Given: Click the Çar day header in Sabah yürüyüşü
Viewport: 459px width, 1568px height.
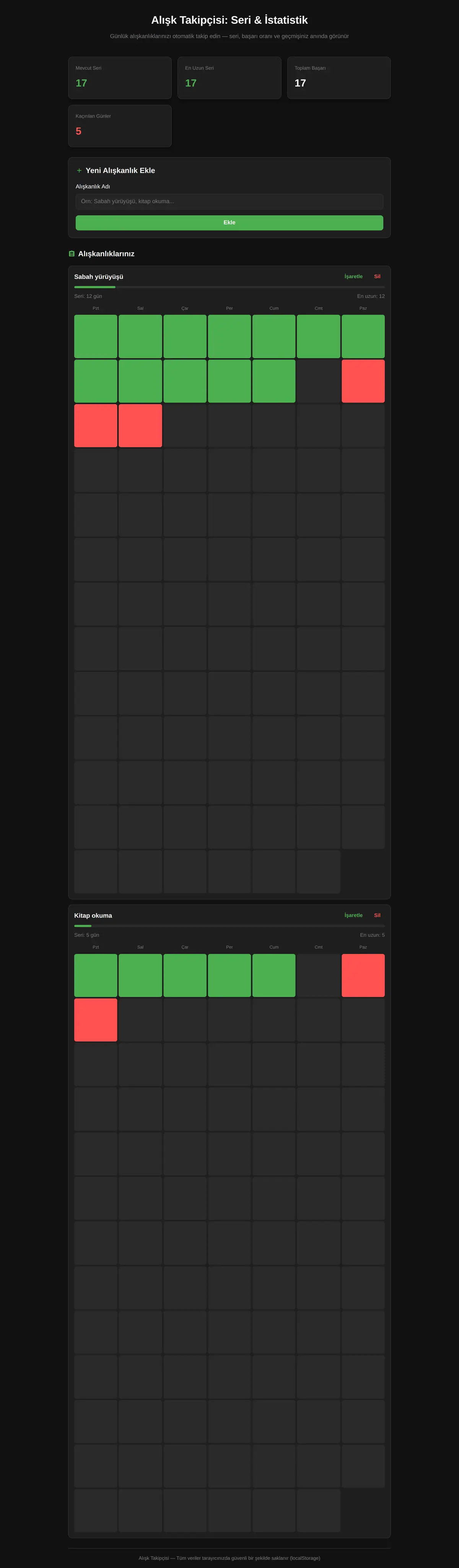Looking at the screenshot, I should (x=185, y=309).
